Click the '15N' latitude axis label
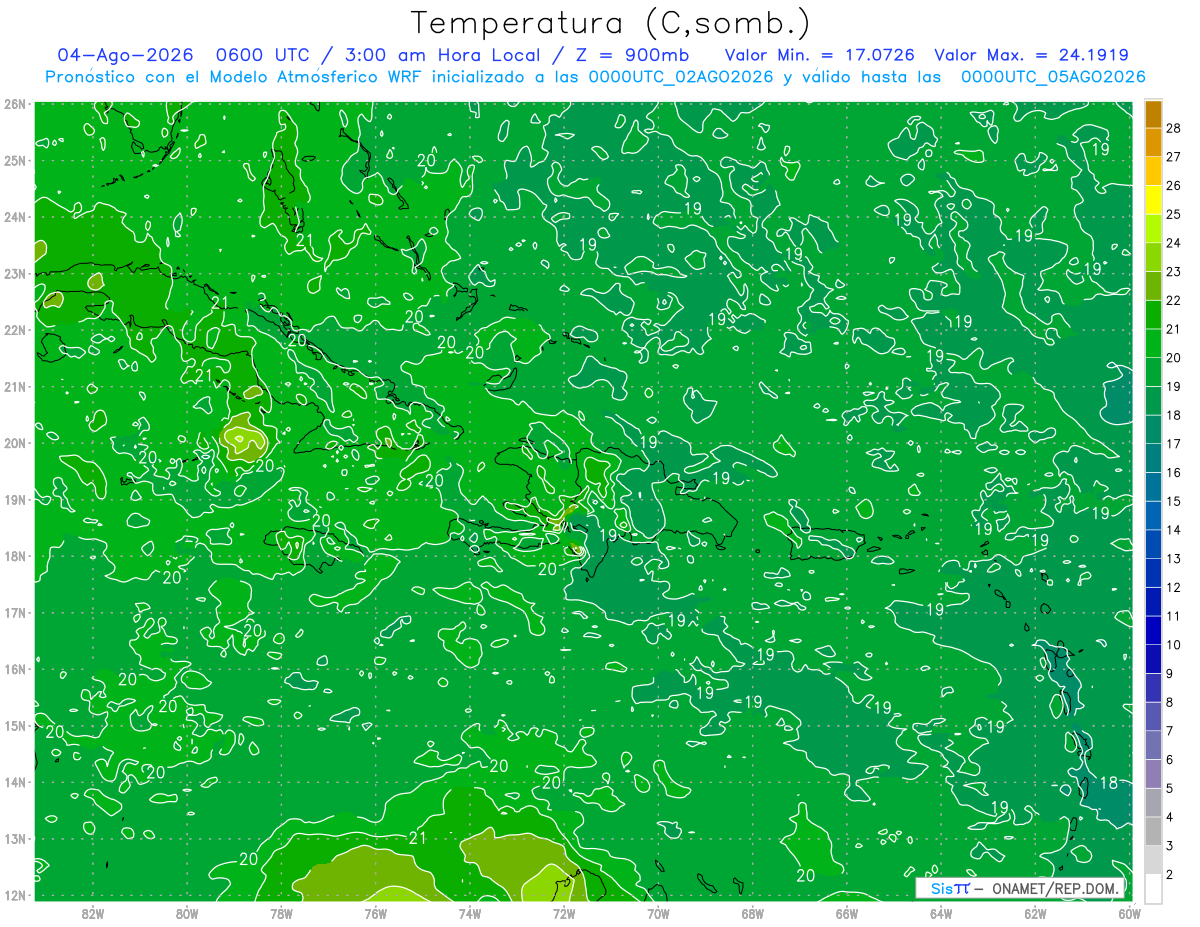 pyautogui.click(x=15, y=726)
